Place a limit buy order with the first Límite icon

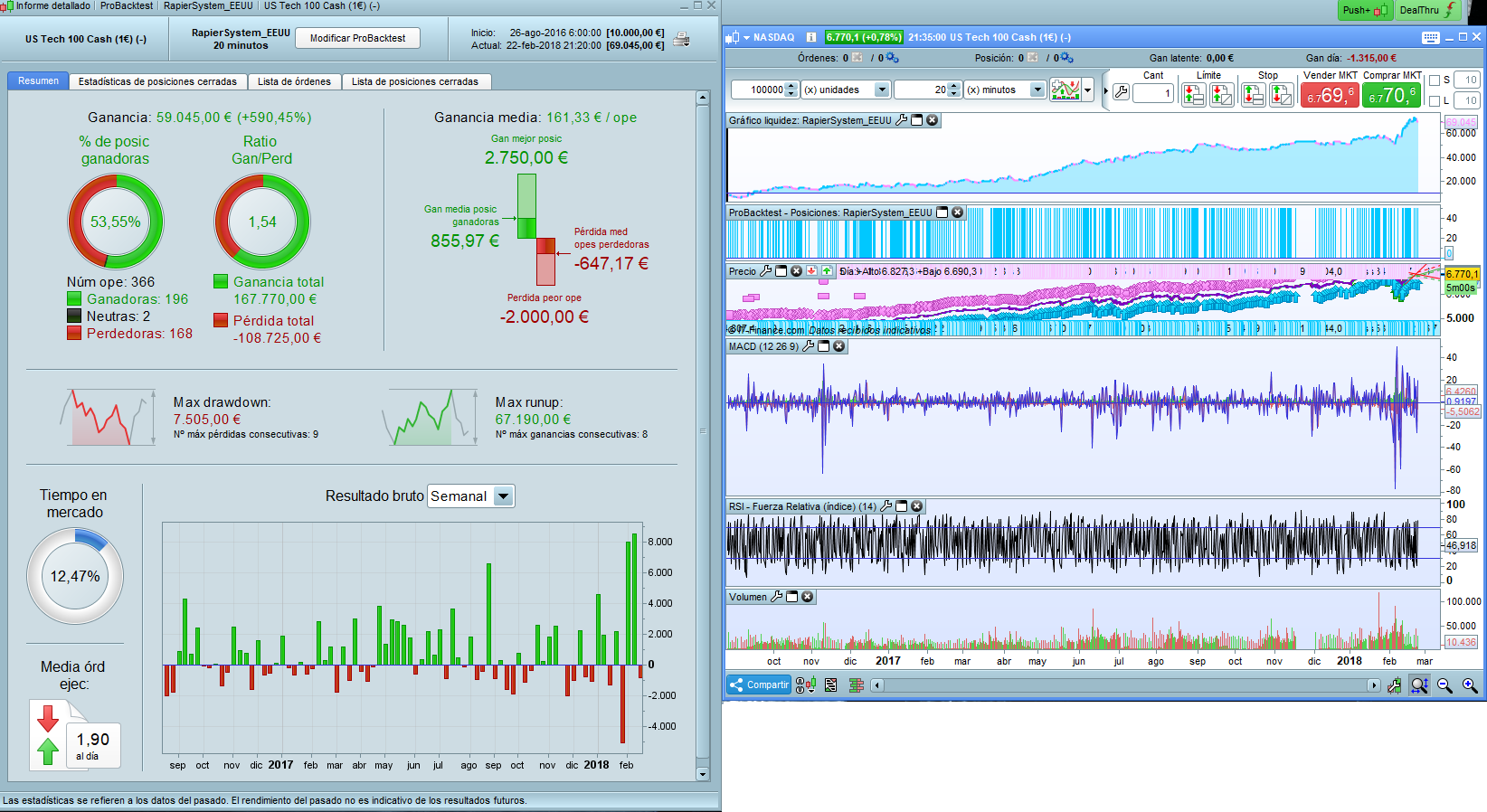click(x=1194, y=94)
